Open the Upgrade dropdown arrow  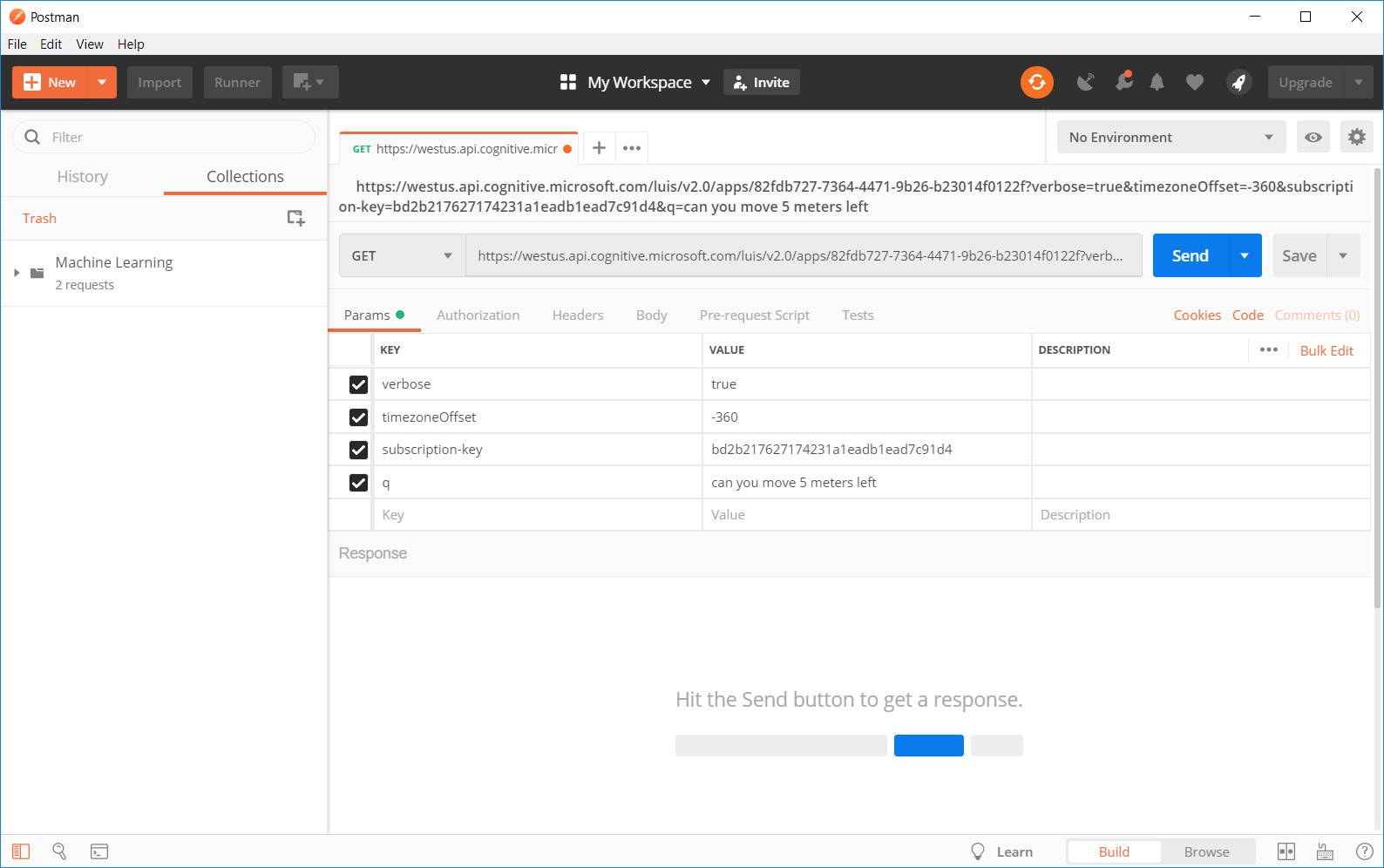1358,82
